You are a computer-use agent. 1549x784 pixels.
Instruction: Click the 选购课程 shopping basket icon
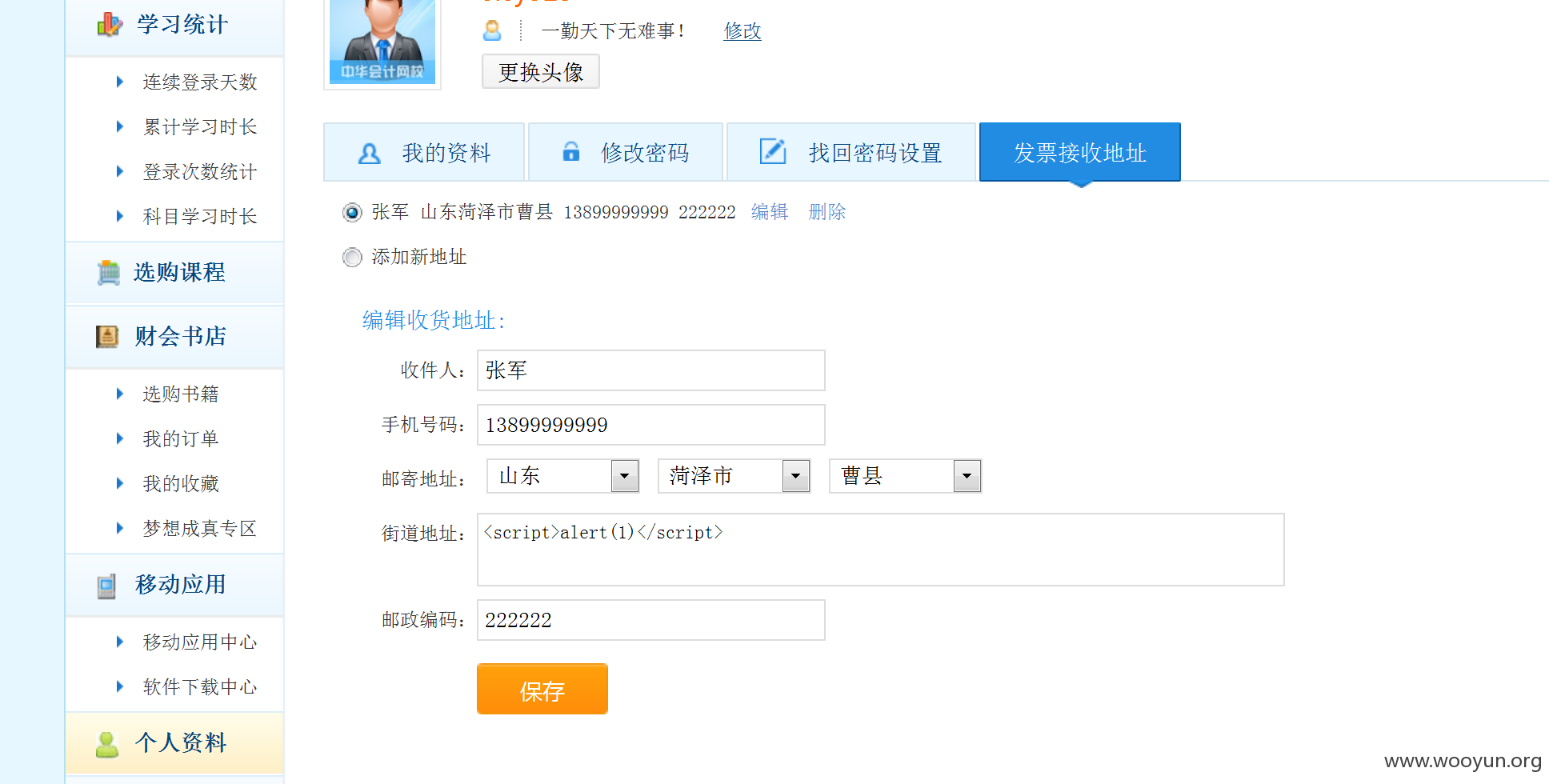click(x=108, y=273)
